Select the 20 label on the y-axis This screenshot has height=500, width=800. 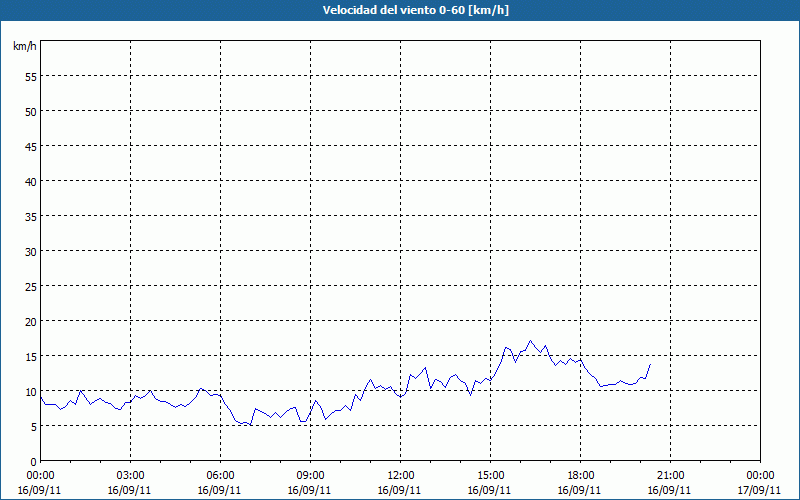(x=30, y=321)
